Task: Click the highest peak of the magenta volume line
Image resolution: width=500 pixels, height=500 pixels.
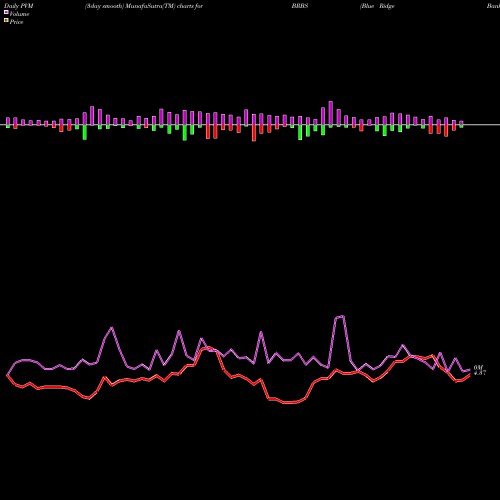Action: point(343,316)
